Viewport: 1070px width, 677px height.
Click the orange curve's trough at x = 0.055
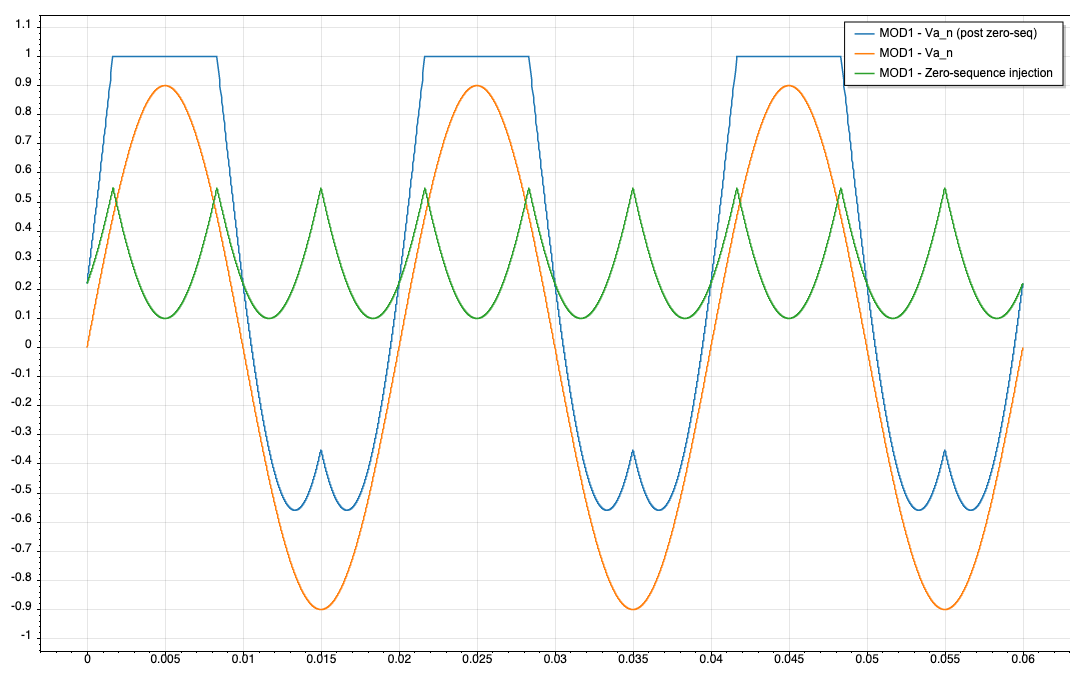click(945, 609)
